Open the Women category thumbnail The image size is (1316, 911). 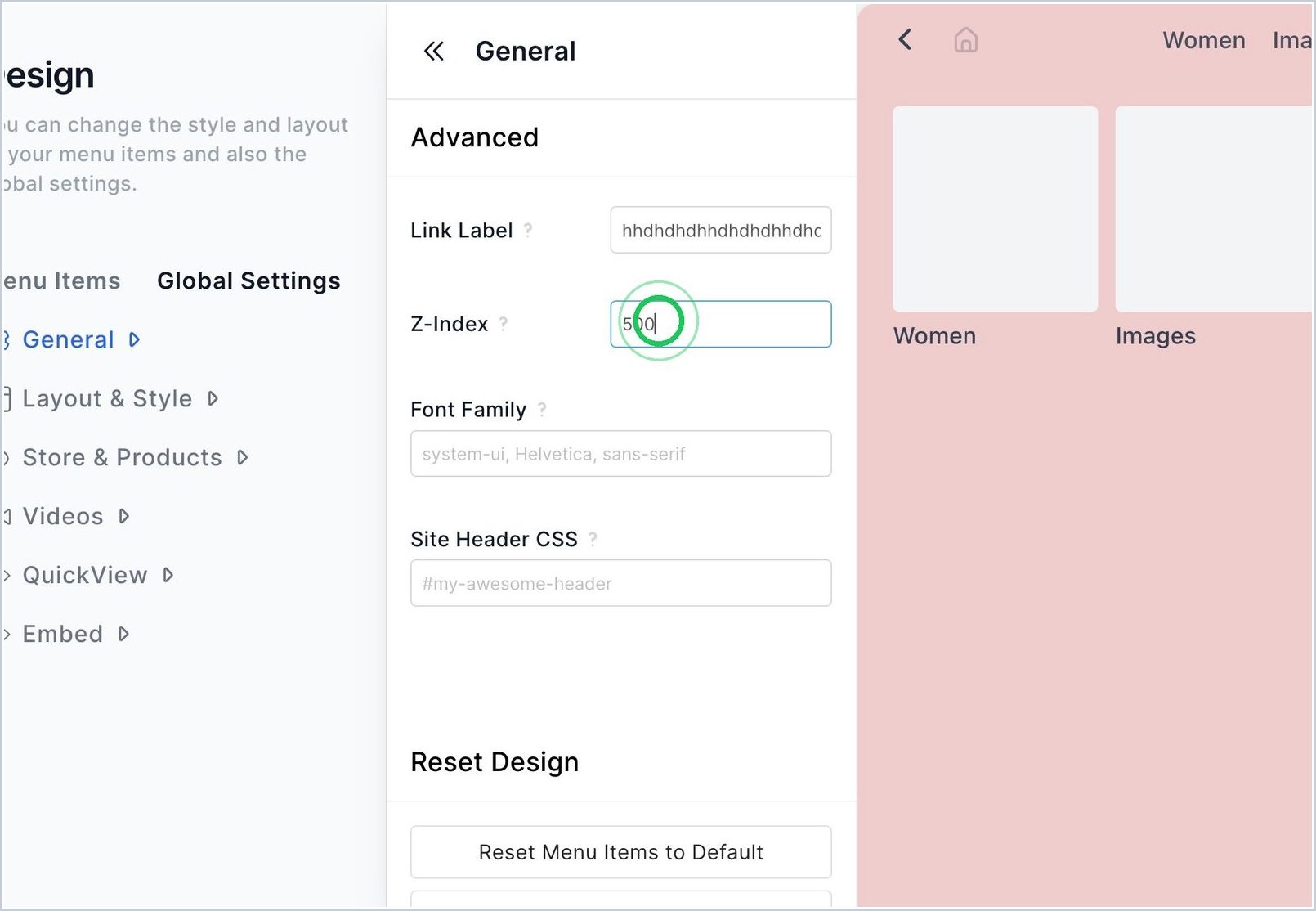[x=996, y=209]
